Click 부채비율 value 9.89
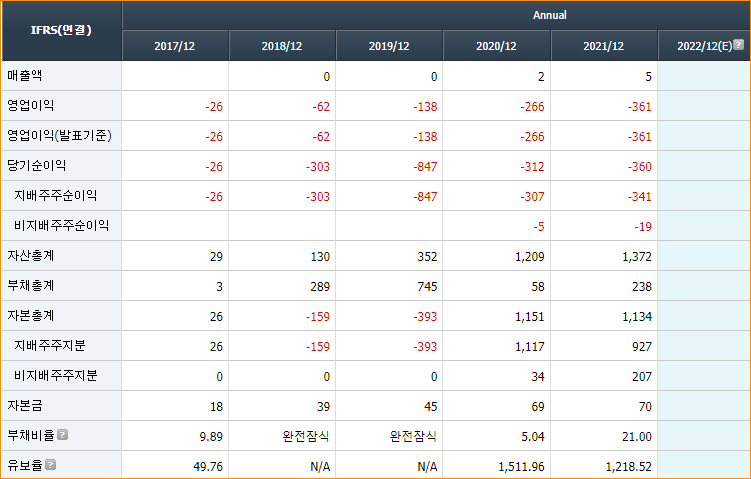Viewport: 751px width, 479px height. (211, 436)
